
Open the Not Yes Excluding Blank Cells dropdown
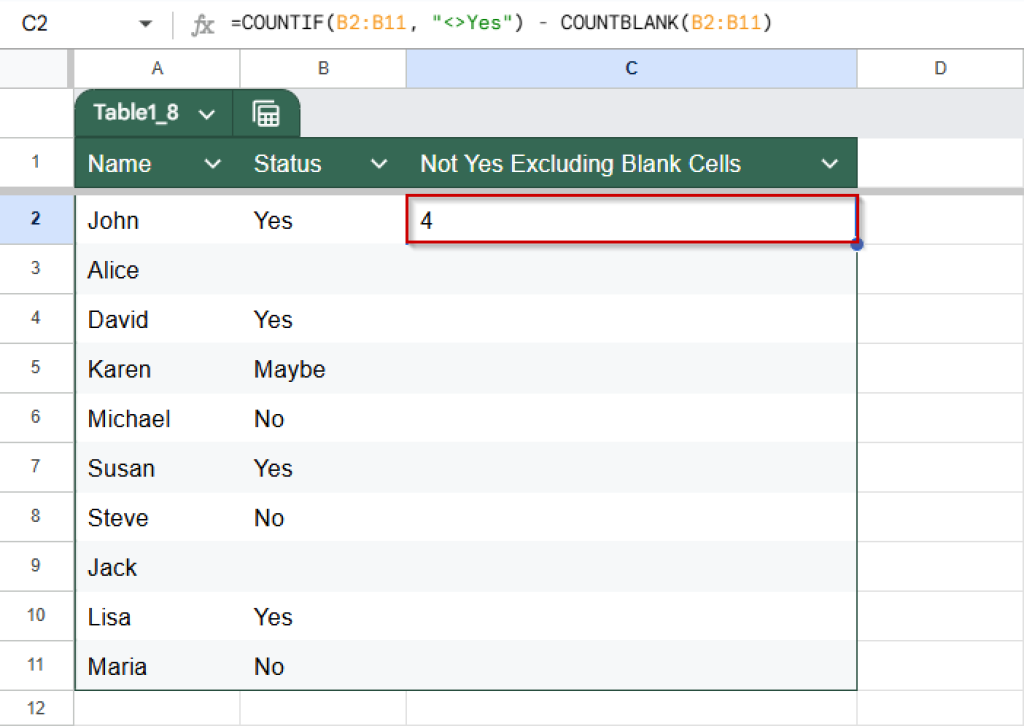click(x=830, y=162)
